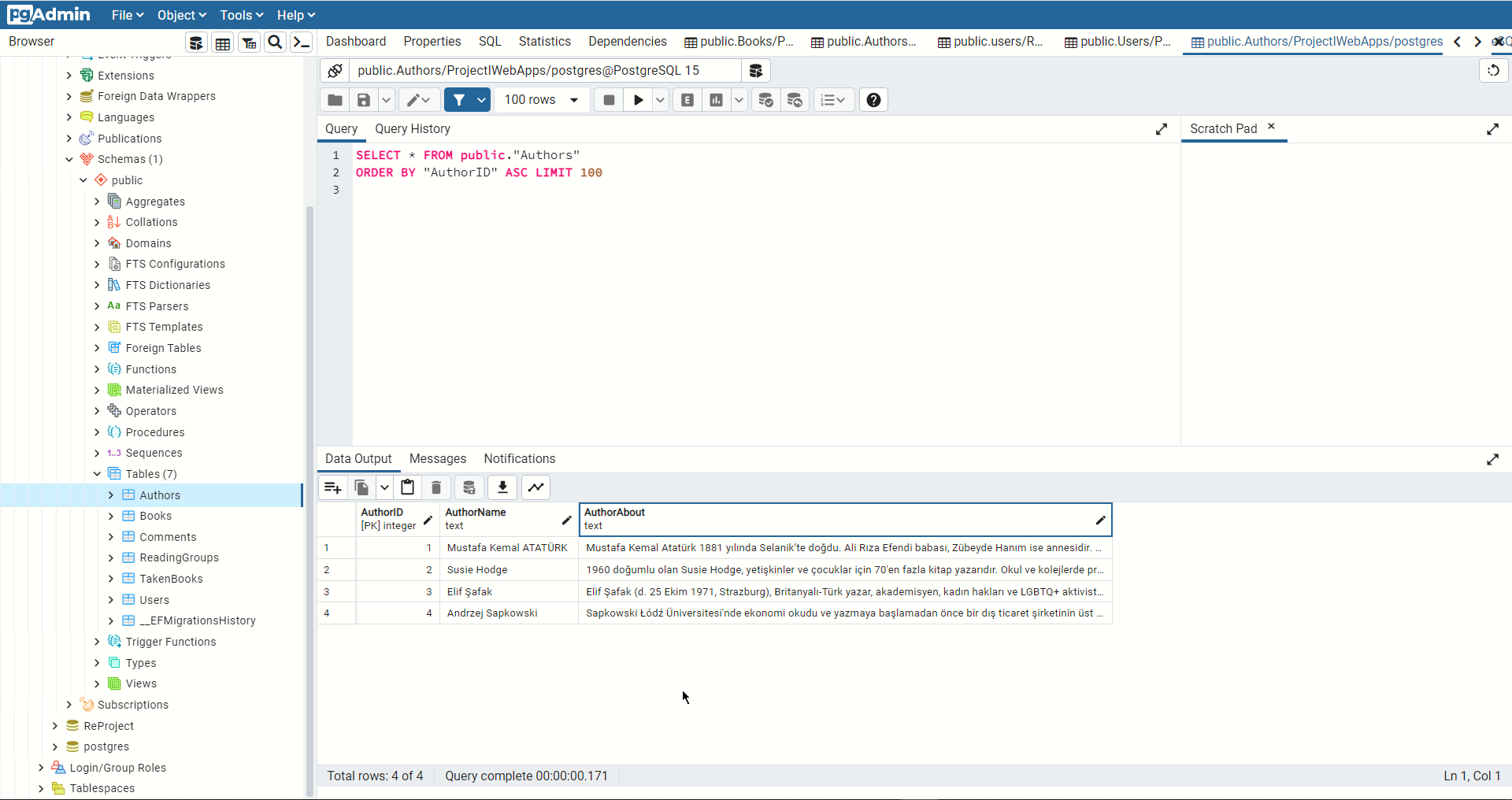Viewport: 1512px width, 800px height.
Task: Open Search Objects magnifier in Browser toolbar
Action: point(275,43)
